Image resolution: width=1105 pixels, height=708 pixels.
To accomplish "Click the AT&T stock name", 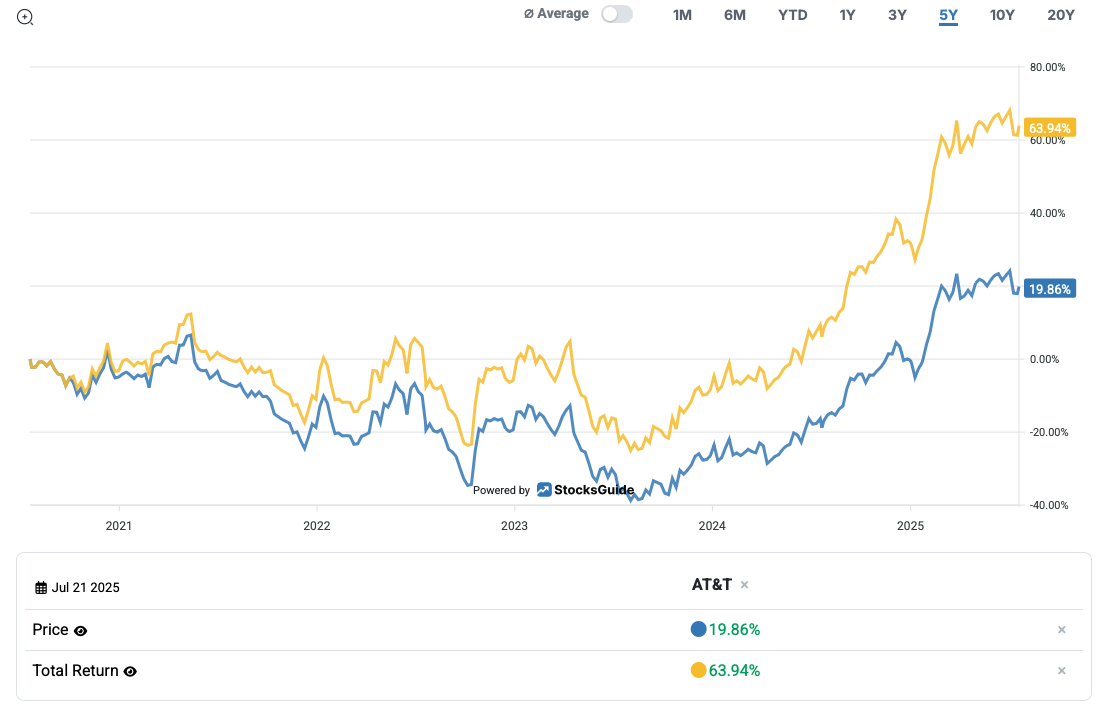I will (x=712, y=585).
